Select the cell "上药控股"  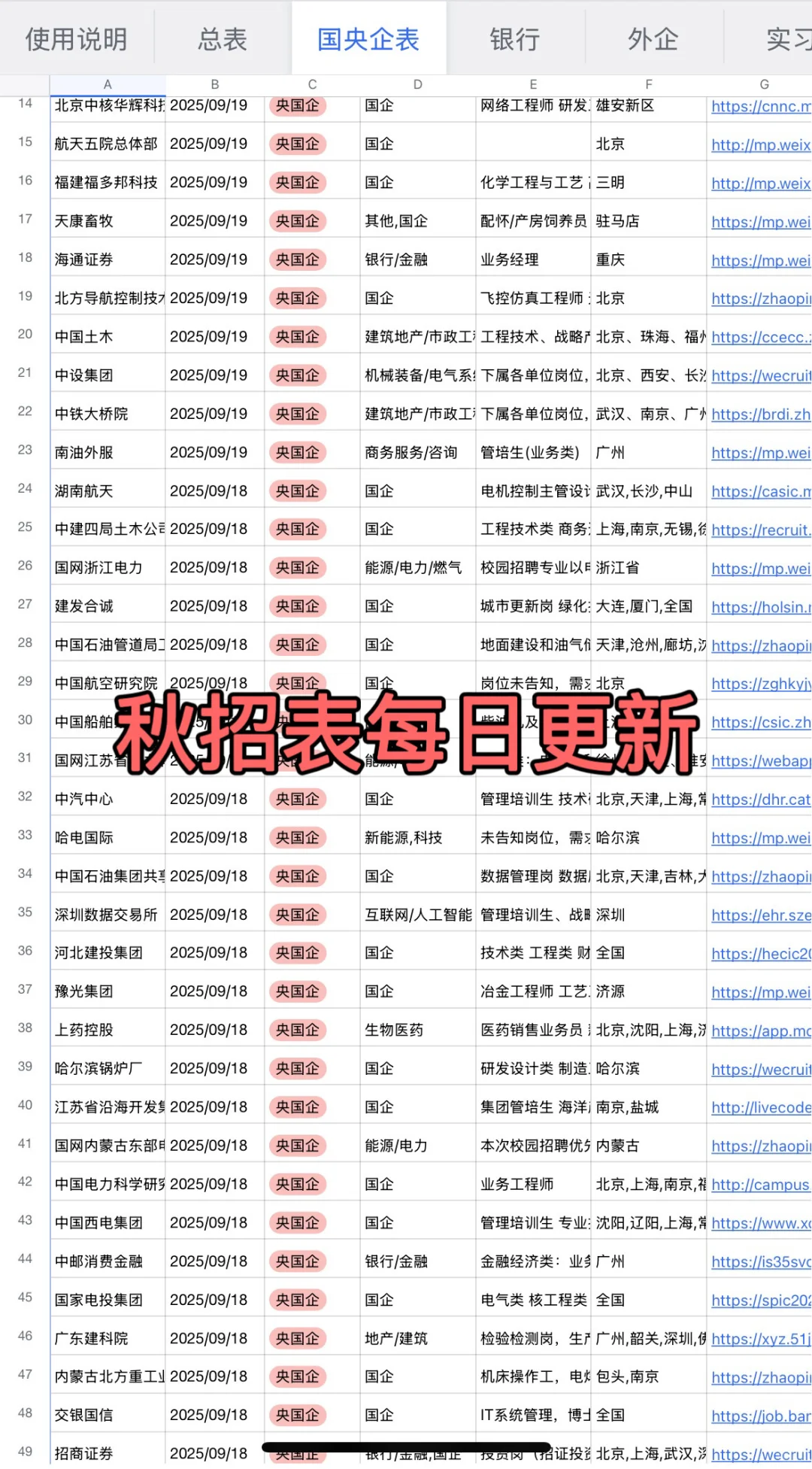point(108,1030)
